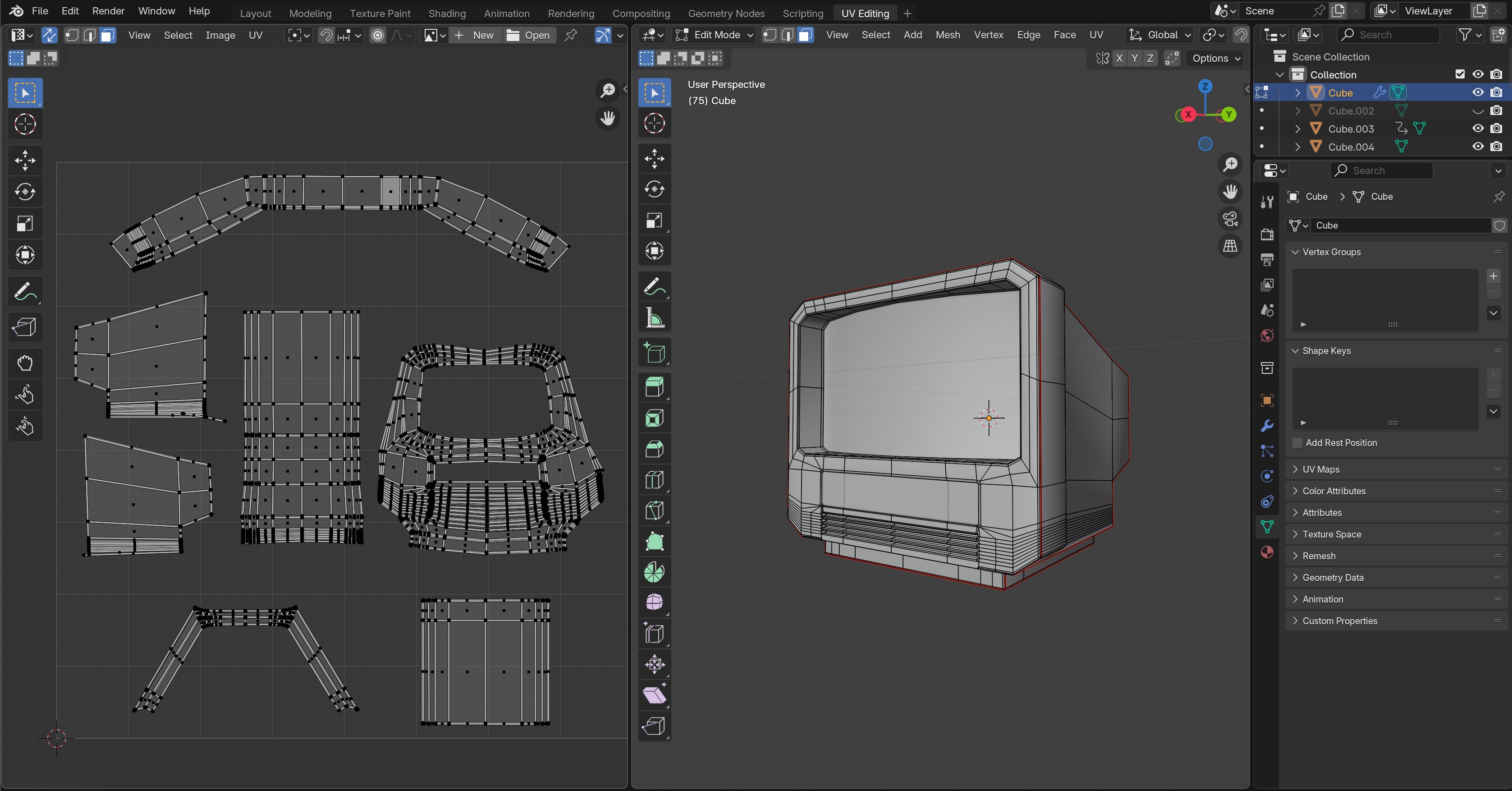Image resolution: width=1512 pixels, height=791 pixels.
Task: Toggle camera view in 3D viewport
Action: [x=1230, y=219]
